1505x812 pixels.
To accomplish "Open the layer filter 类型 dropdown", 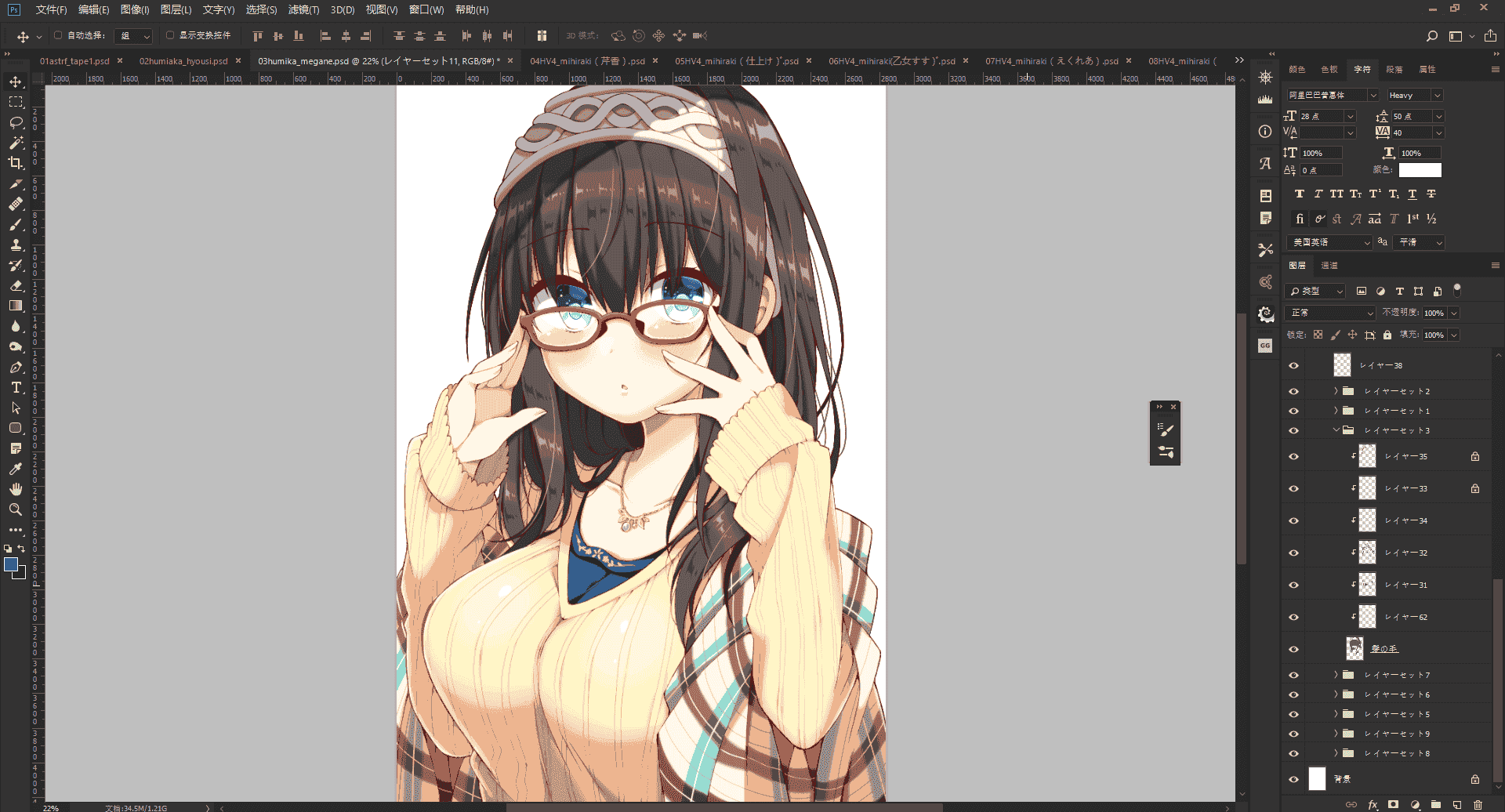I will (x=1316, y=291).
